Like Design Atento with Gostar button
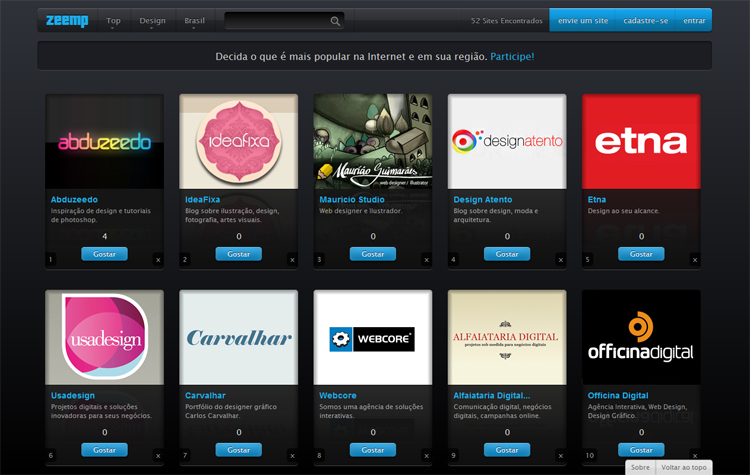The height and width of the screenshot is (475, 750). pos(507,254)
